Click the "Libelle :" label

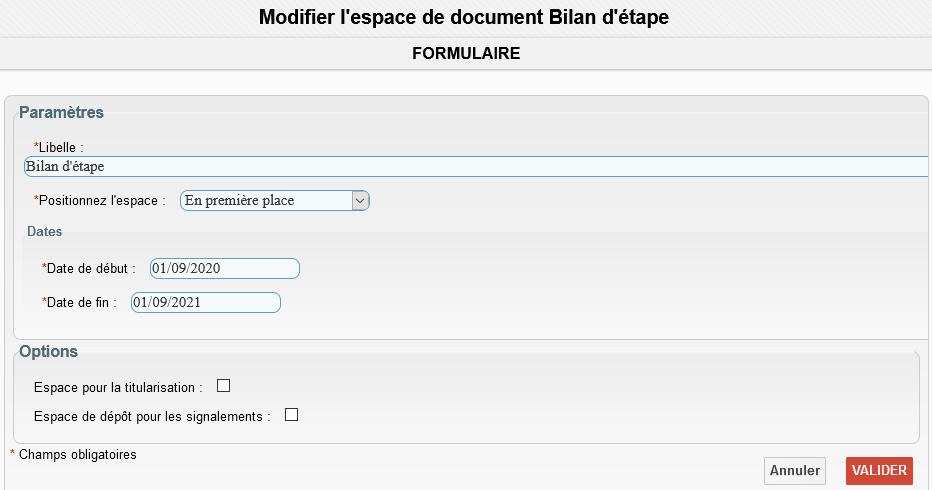tap(60, 147)
